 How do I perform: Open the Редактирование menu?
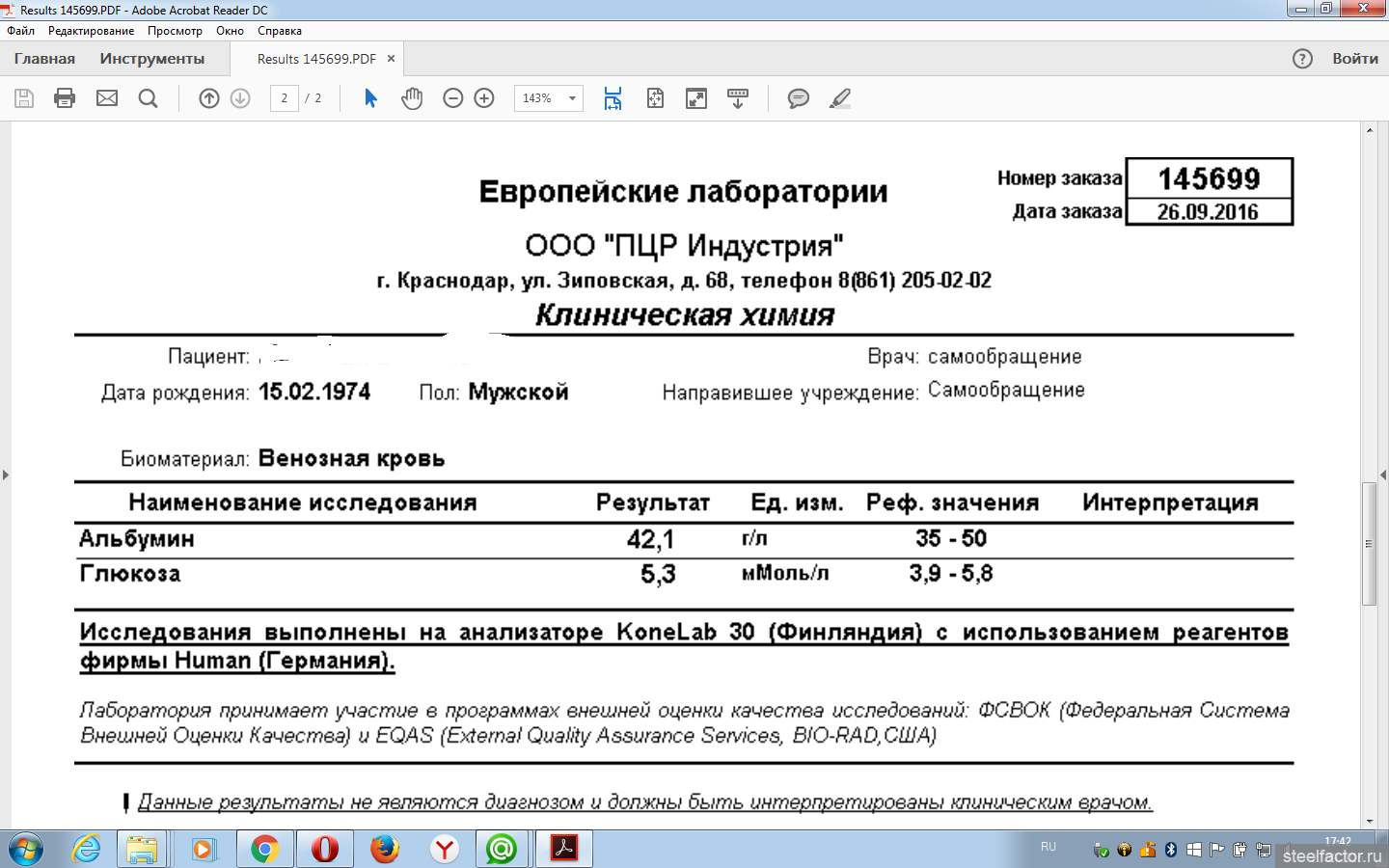point(92,31)
